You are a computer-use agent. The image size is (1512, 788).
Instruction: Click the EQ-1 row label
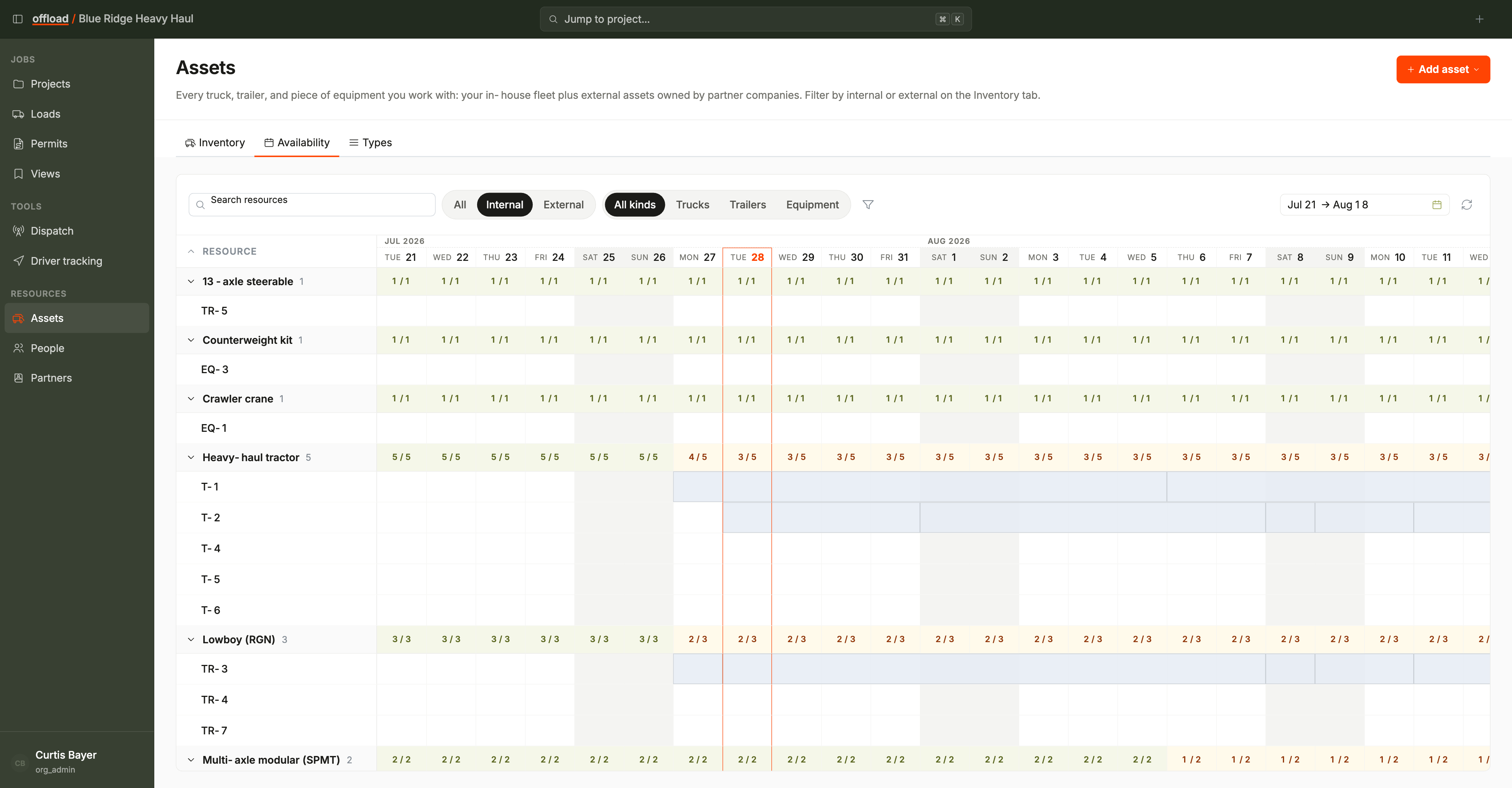click(x=214, y=429)
